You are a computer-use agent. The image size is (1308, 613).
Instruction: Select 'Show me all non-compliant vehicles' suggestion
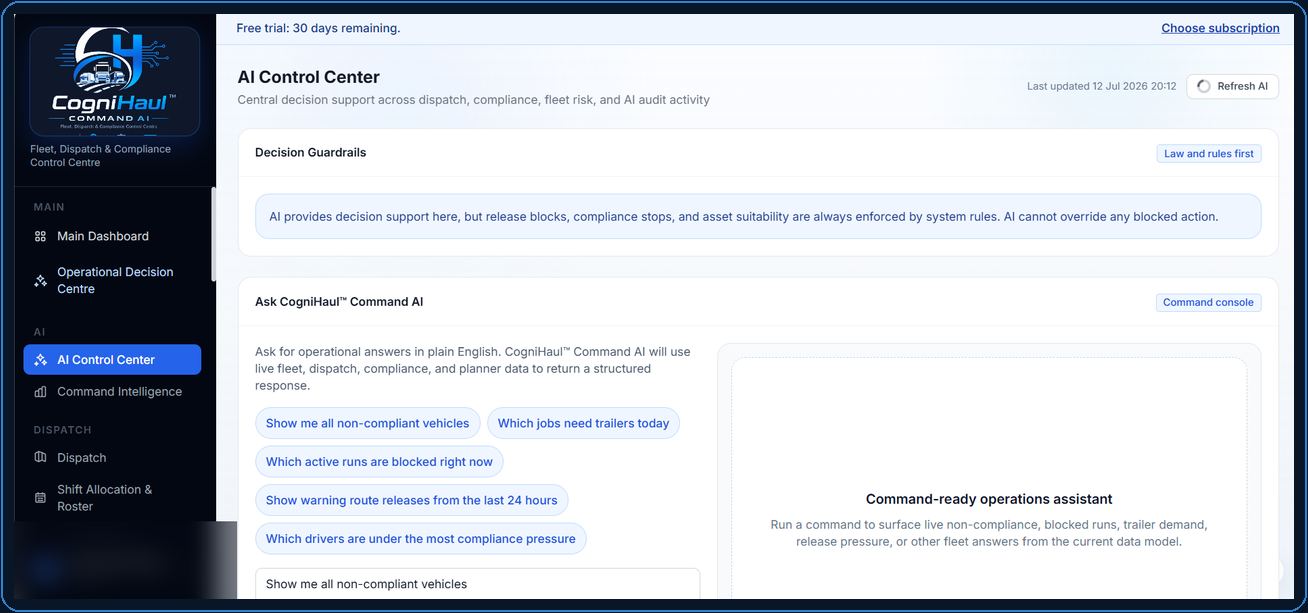click(x=367, y=423)
